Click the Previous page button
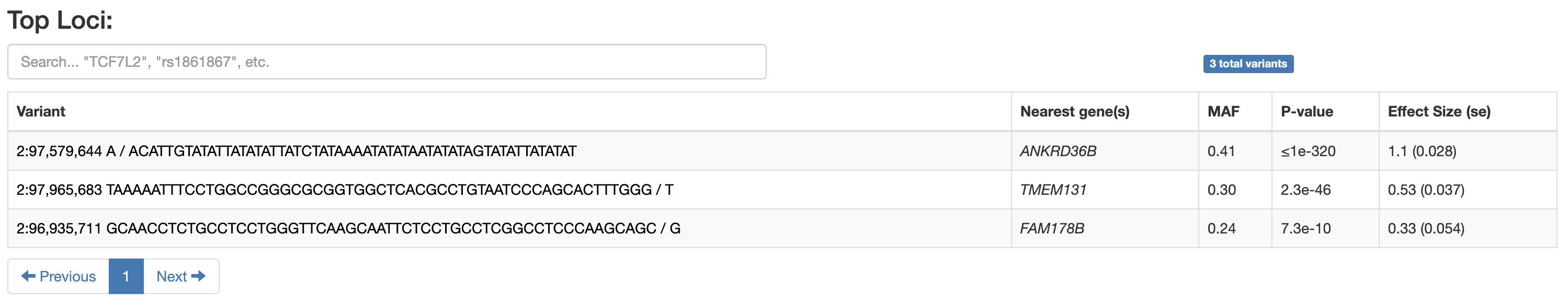 click(x=59, y=276)
